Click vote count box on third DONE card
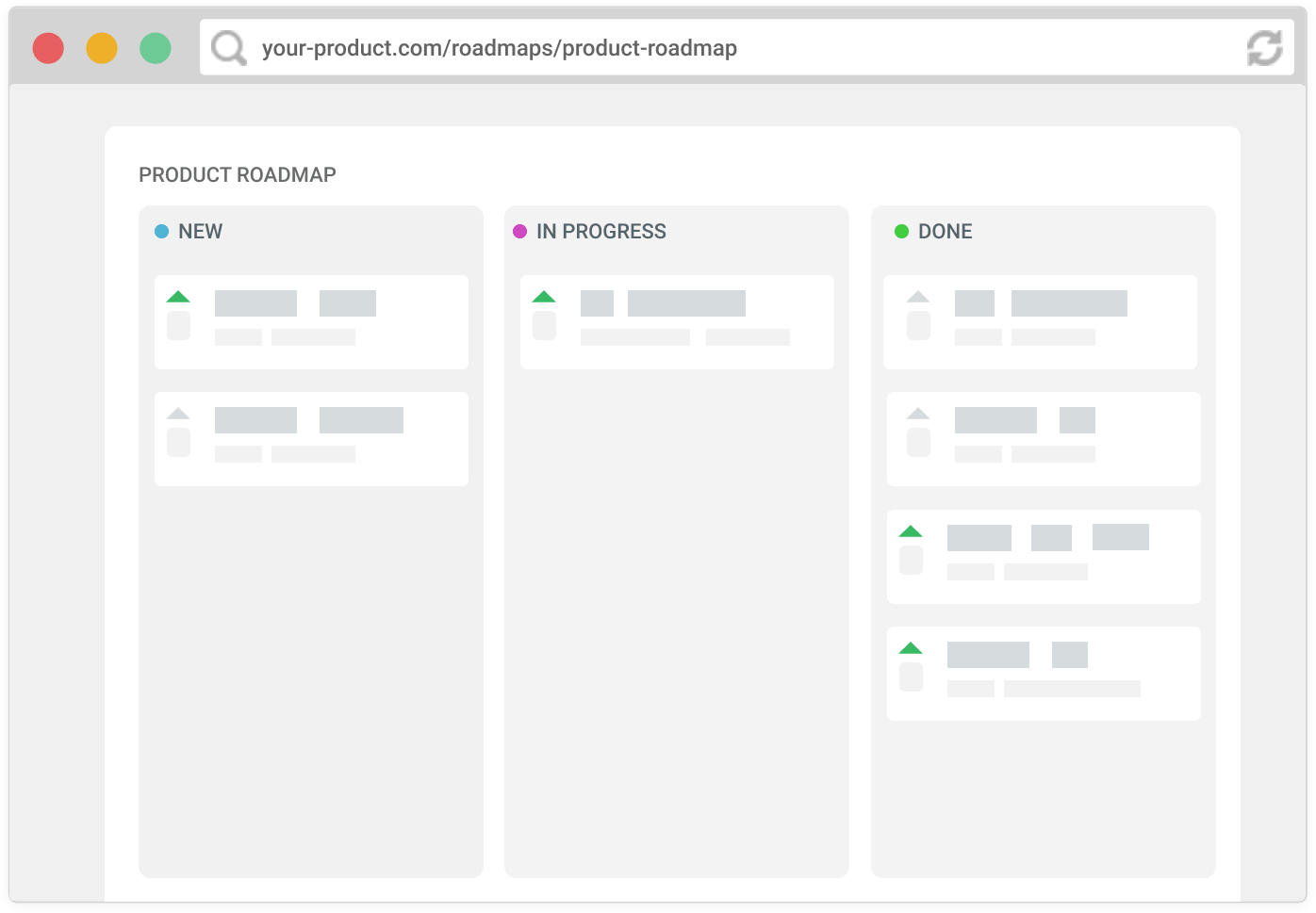 (911, 561)
